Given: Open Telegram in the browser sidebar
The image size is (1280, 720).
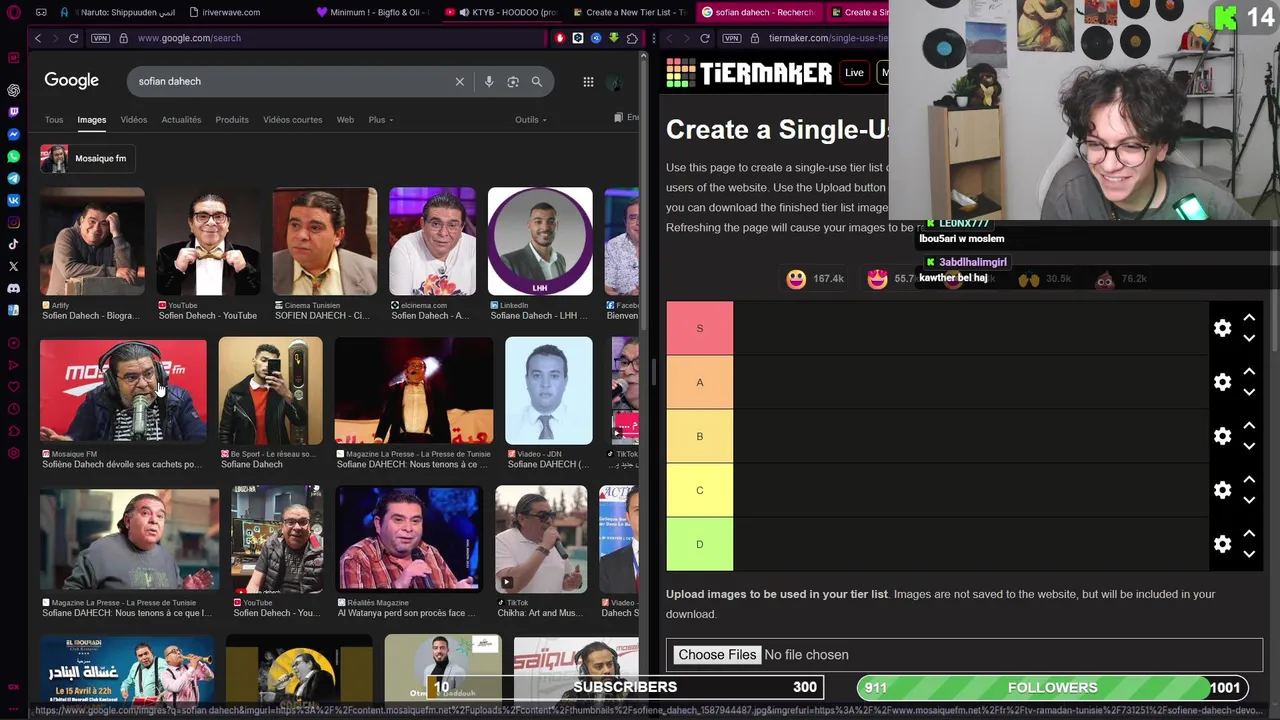Looking at the screenshot, I should [13, 178].
